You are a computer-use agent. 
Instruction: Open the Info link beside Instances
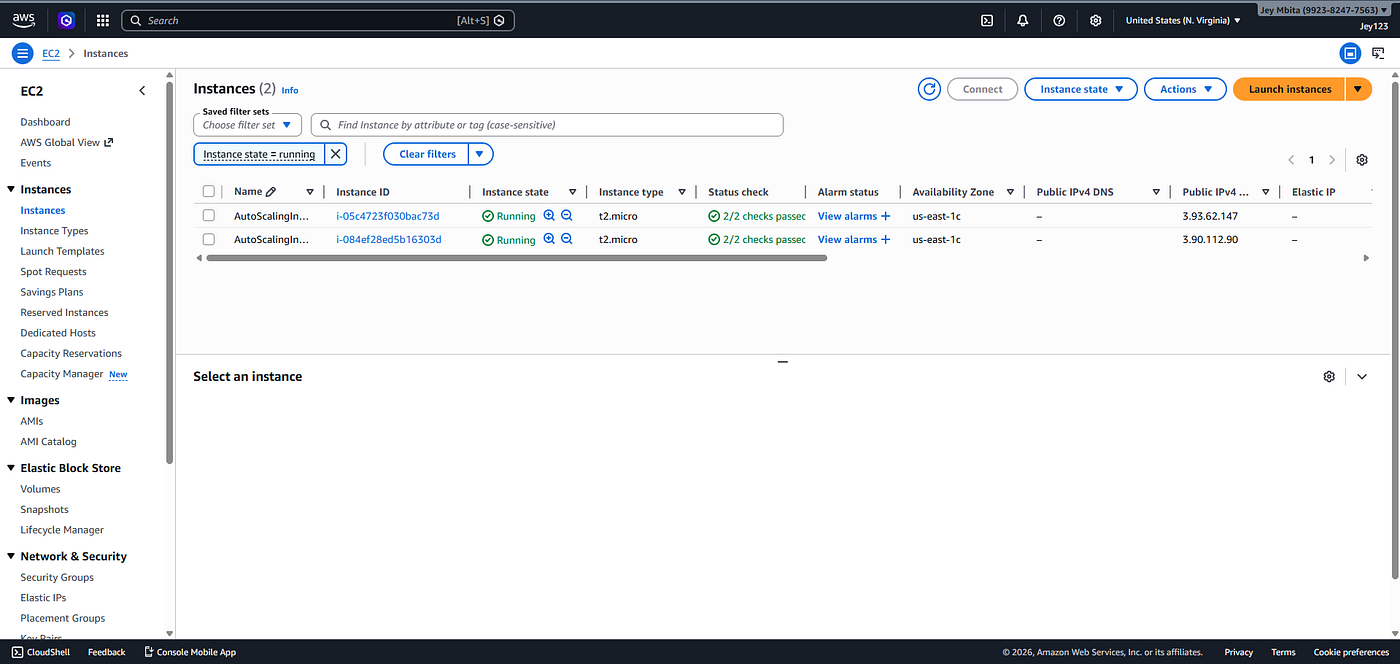coord(290,90)
